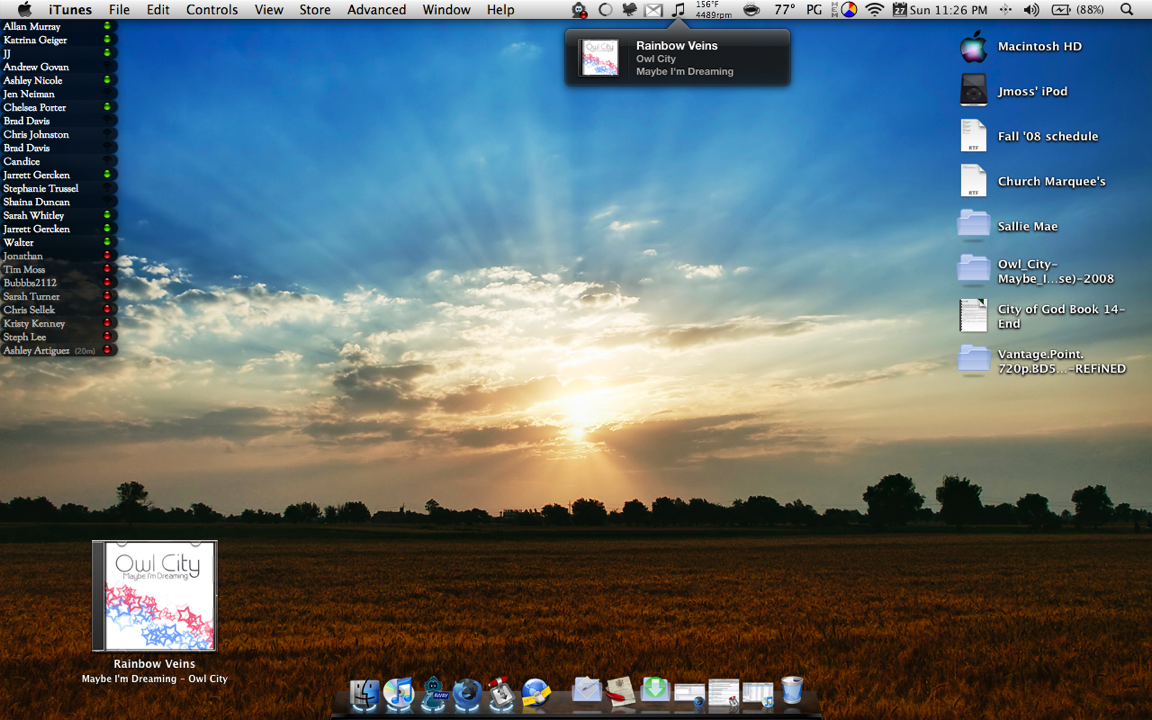Image resolution: width=1152 pixels, height=720 pixels.
Task: Select Jen Neiman in buddy list
Action: (59, 94)
